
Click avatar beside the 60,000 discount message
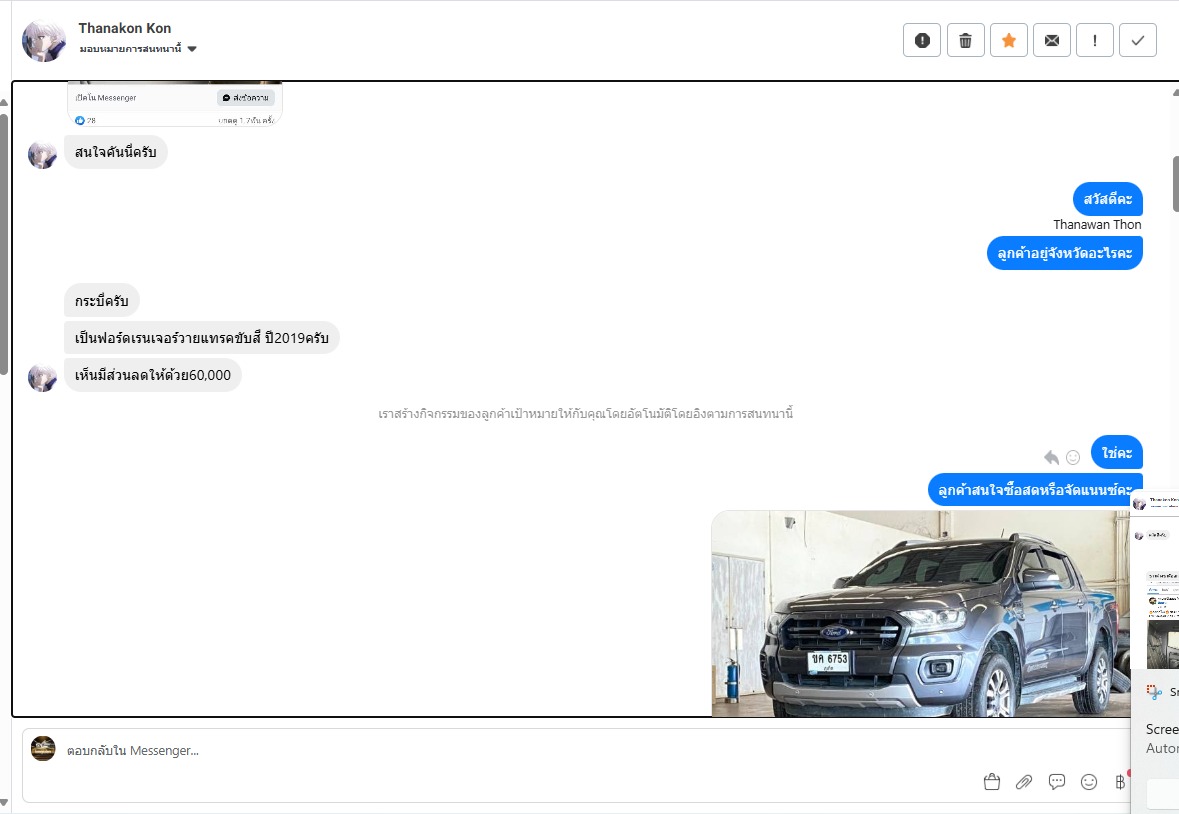point(42,378)
